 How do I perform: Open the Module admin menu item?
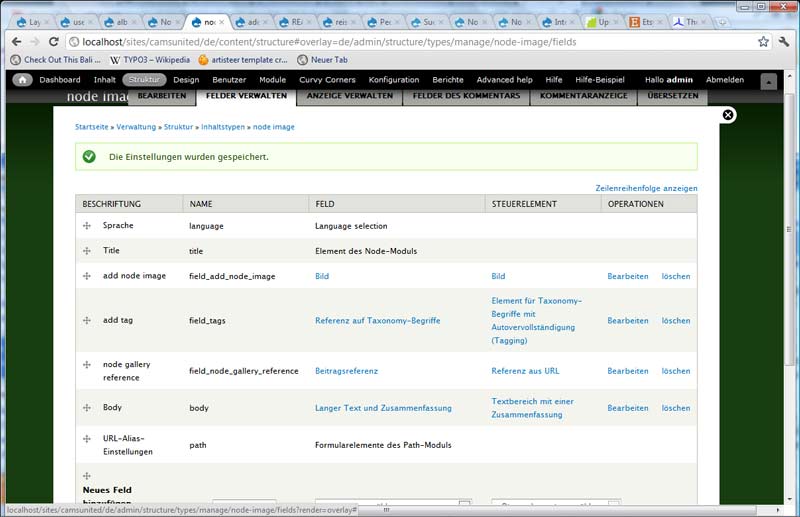[x=272, y=79]
